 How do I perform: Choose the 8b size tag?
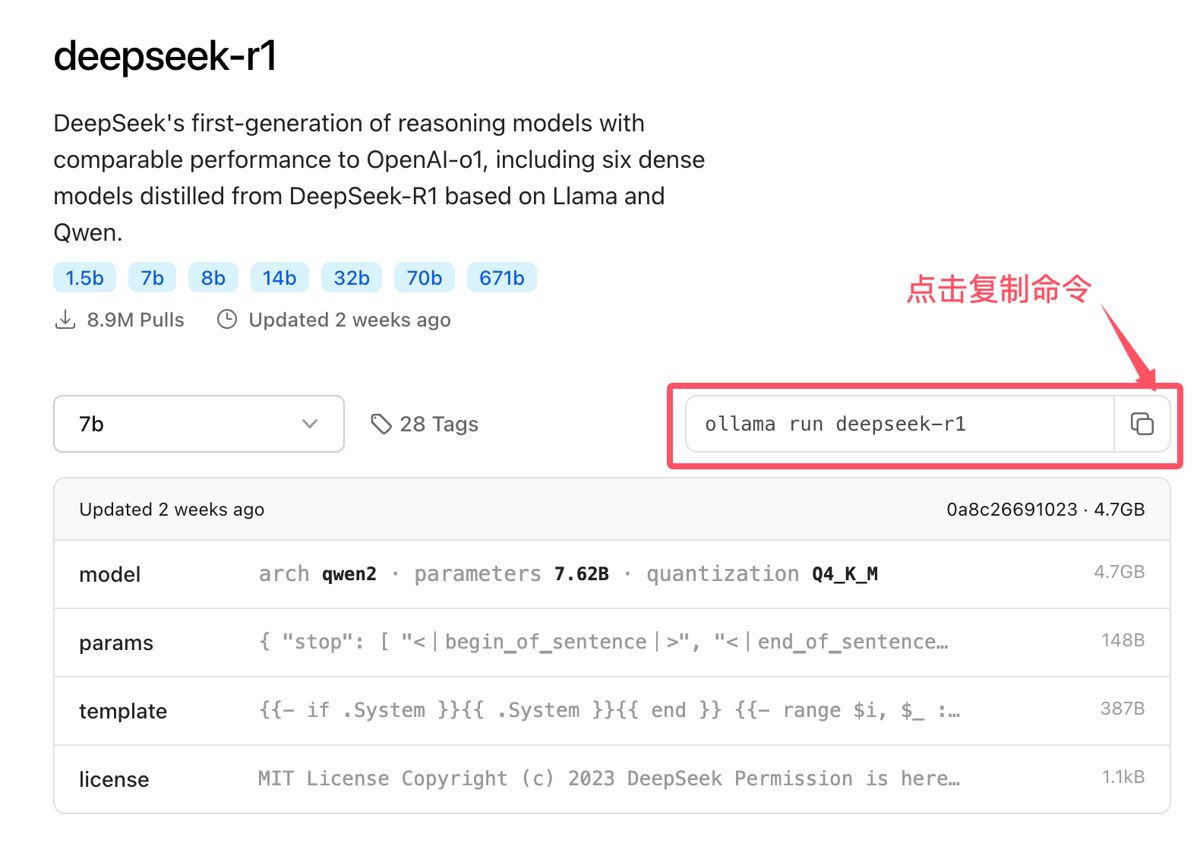[x=213, y=278]
